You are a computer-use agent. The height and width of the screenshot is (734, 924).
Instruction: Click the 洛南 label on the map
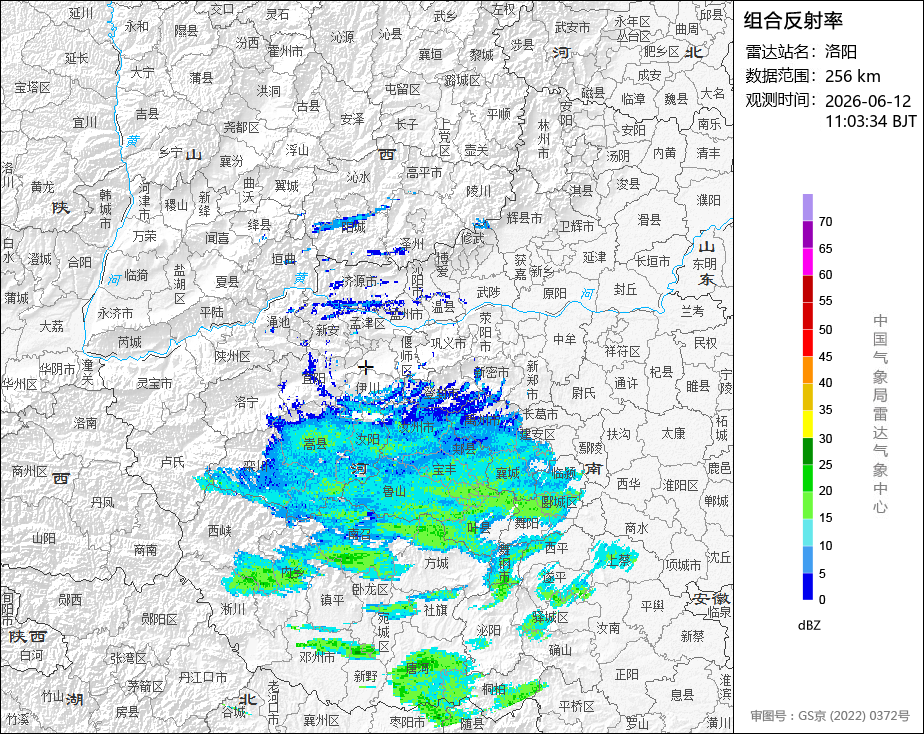tap(85, 423)
